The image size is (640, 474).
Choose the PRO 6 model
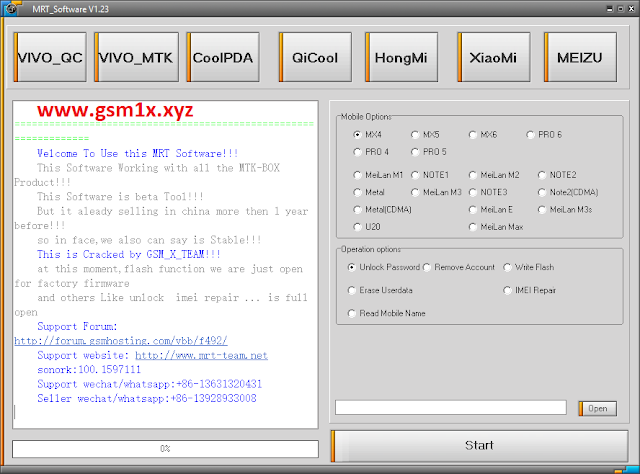(x=530, y=134)
